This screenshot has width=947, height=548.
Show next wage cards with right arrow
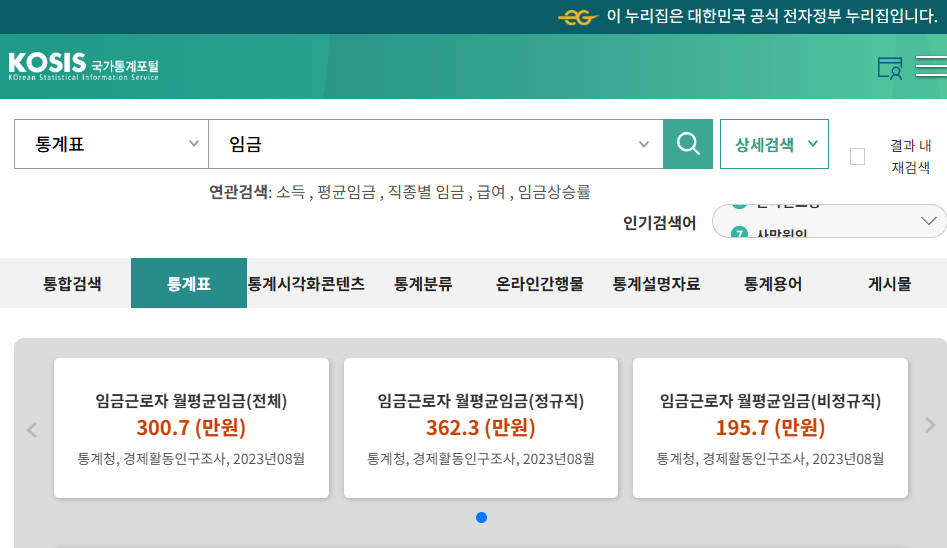(930, 425)
